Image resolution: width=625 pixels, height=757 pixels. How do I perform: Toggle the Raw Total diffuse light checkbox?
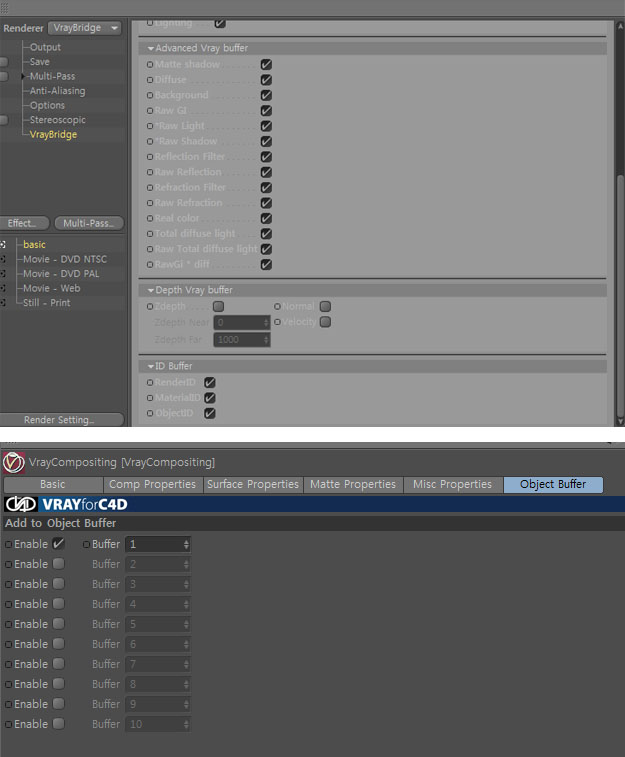(266, 249)
